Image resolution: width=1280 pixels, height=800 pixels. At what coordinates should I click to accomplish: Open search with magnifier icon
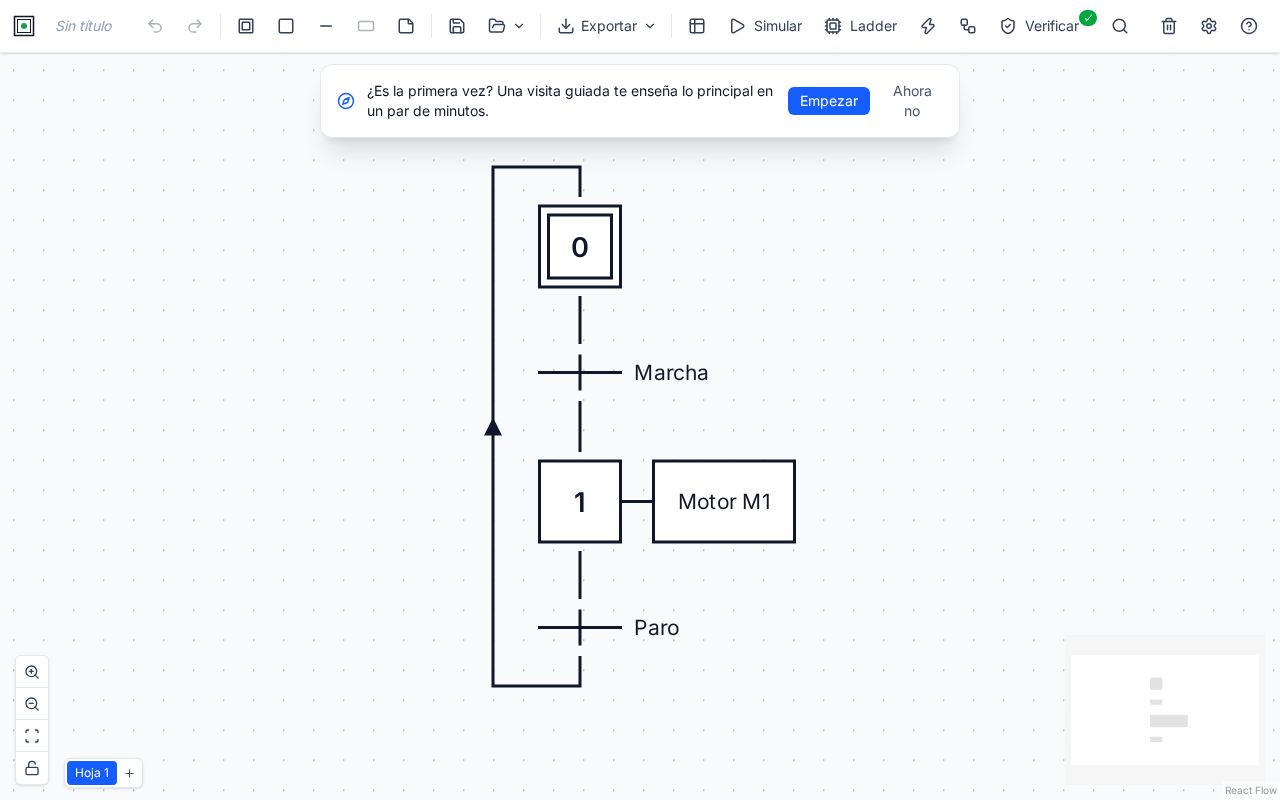pos(1120,26)
